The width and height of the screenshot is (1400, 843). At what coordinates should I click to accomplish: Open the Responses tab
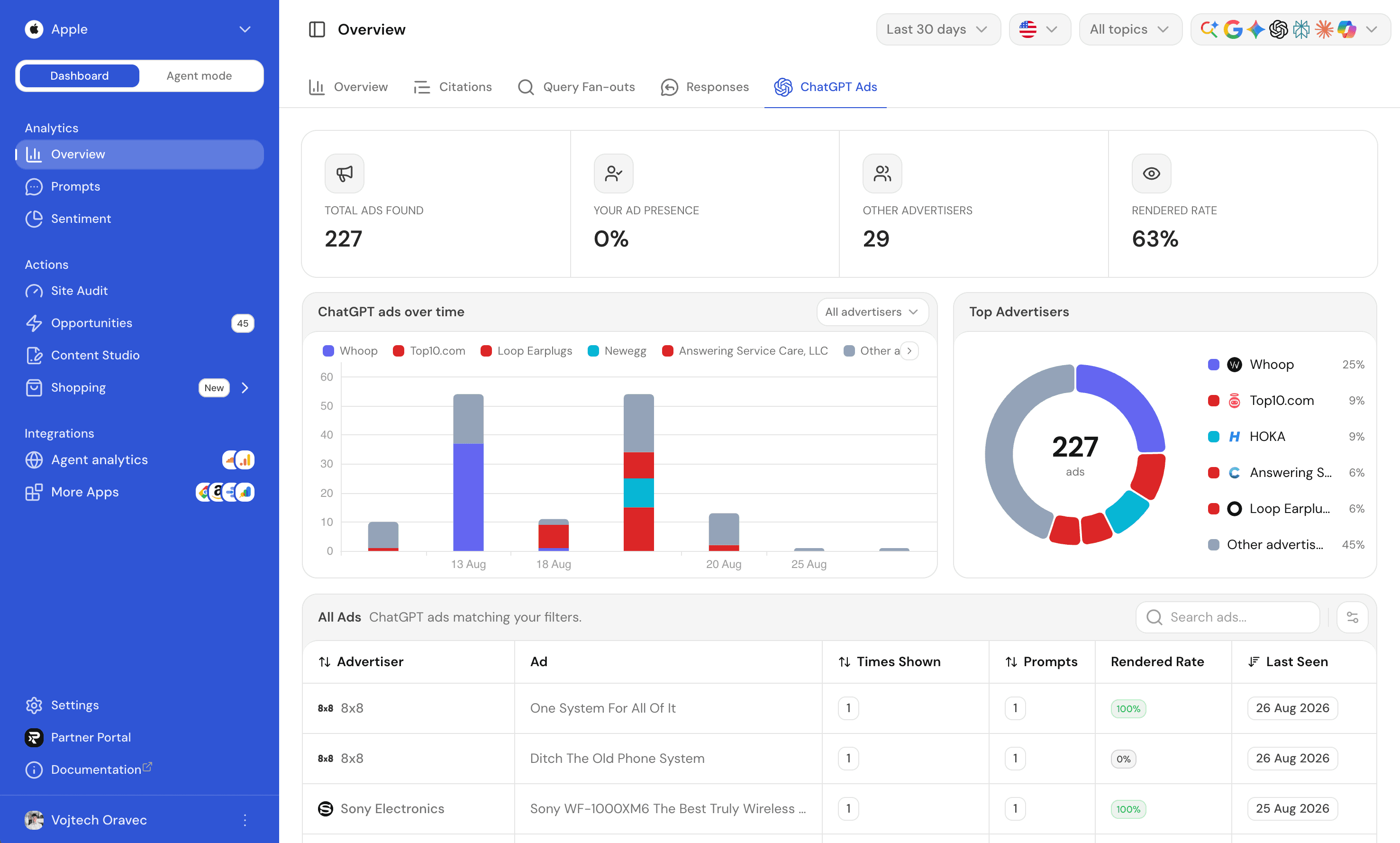(x=705, y=87)
